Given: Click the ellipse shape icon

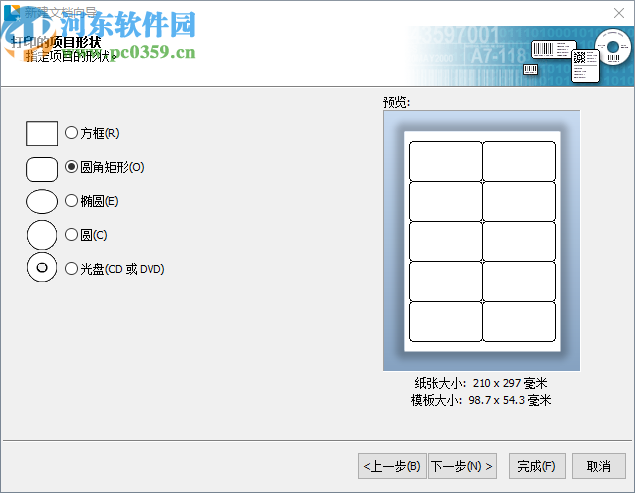Looking at the screenshot, I should point(42,201).
